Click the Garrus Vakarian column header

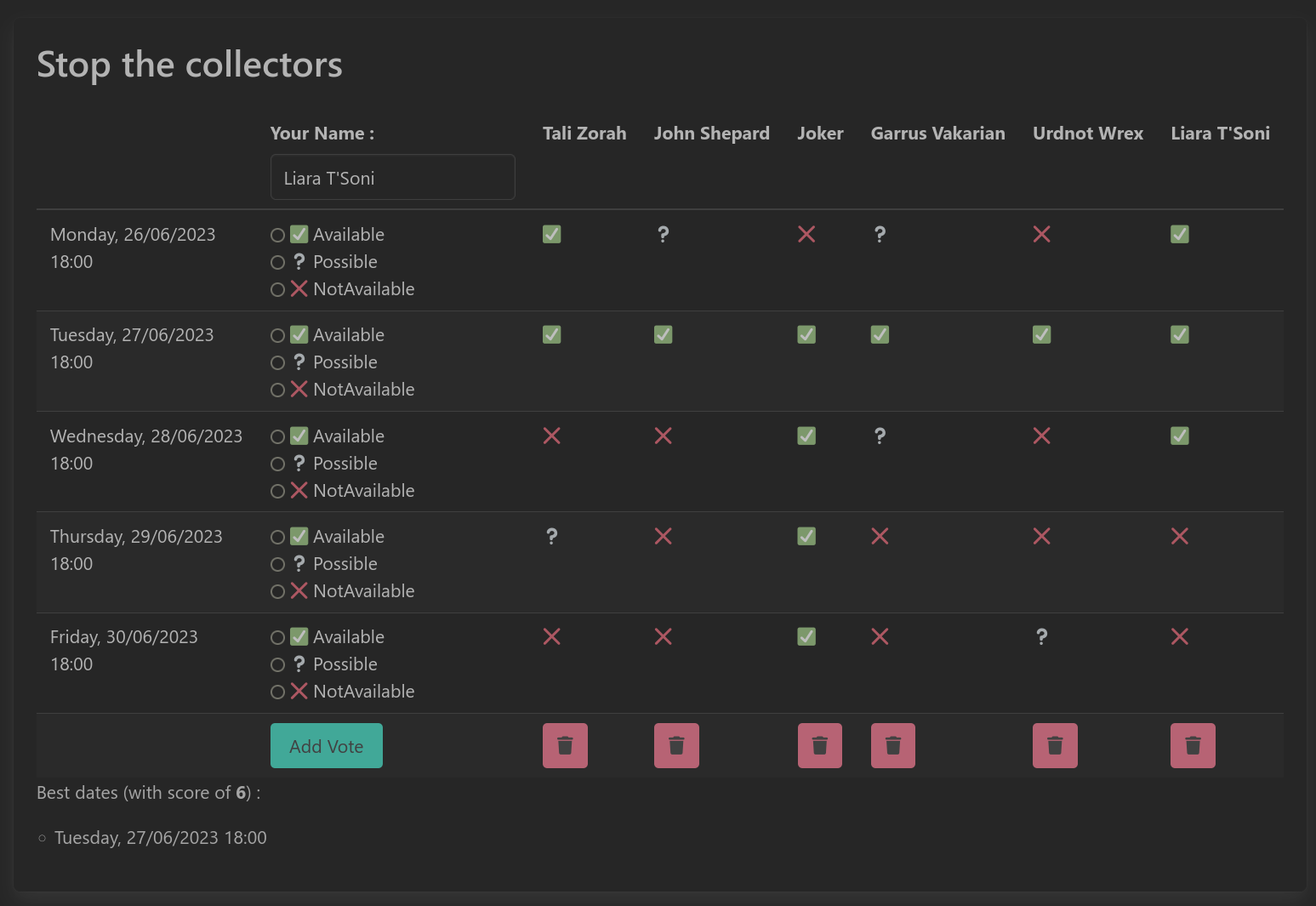point(938,134)
